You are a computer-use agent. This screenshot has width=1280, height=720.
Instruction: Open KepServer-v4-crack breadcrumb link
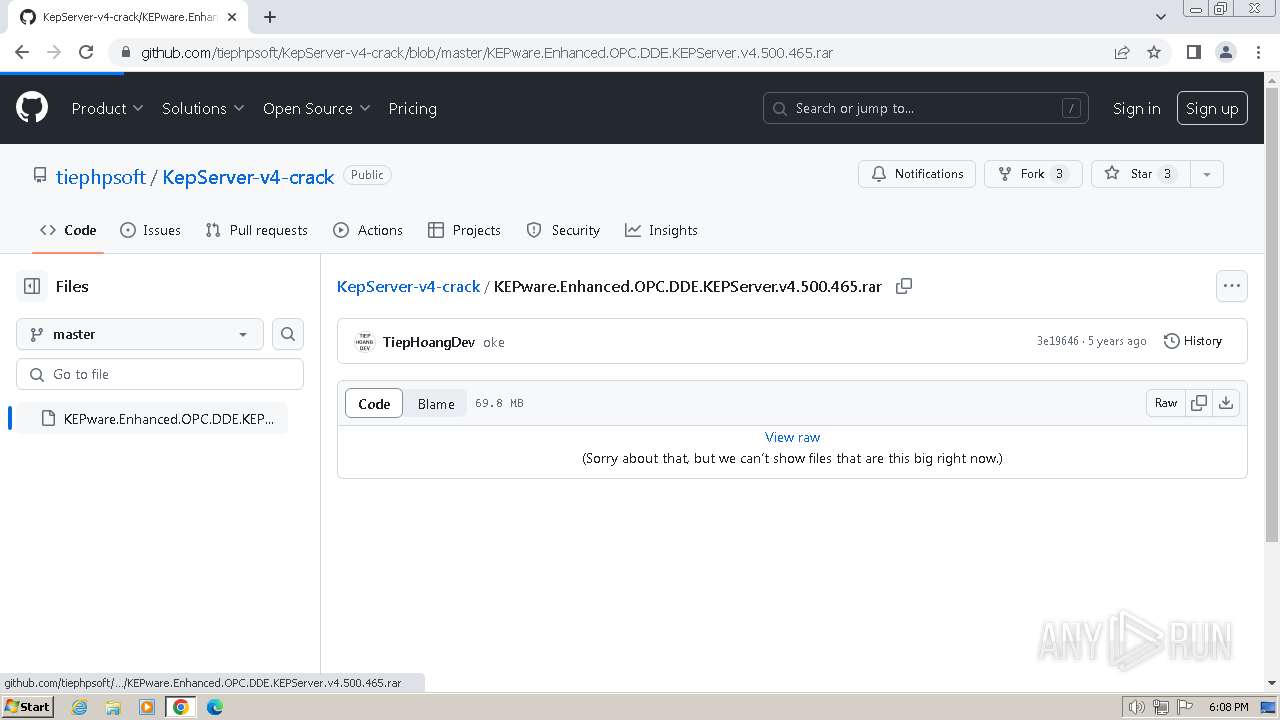coord(408,286)
